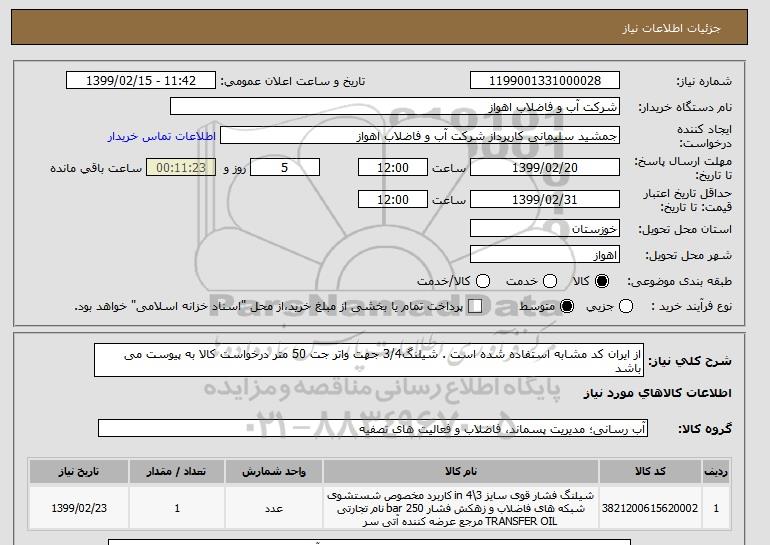
Task: Tick the Islamic treasury documents payment checkbox
Action: 475,306
